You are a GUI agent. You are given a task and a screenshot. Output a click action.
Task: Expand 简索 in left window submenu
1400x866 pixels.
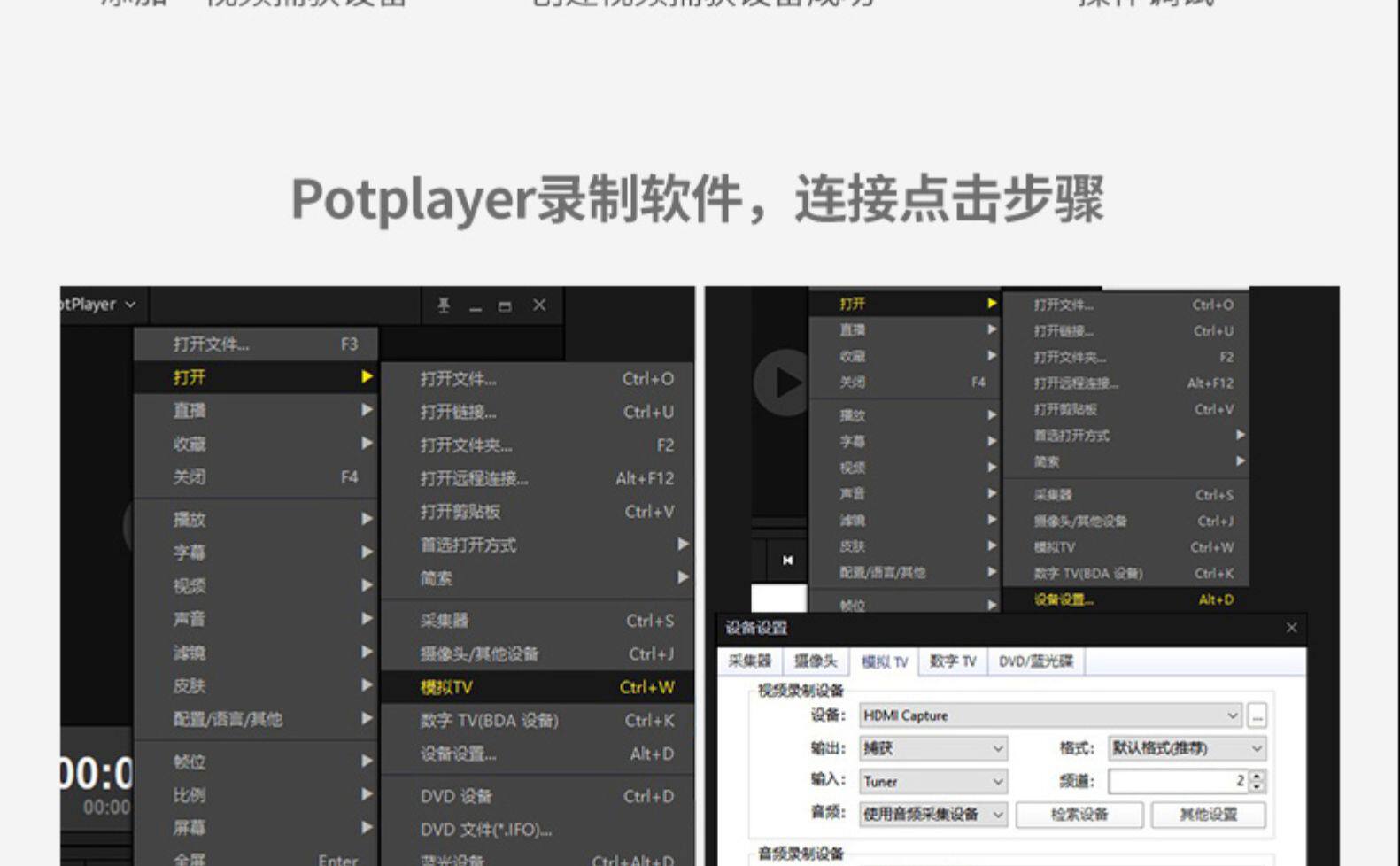coord(538,578)
